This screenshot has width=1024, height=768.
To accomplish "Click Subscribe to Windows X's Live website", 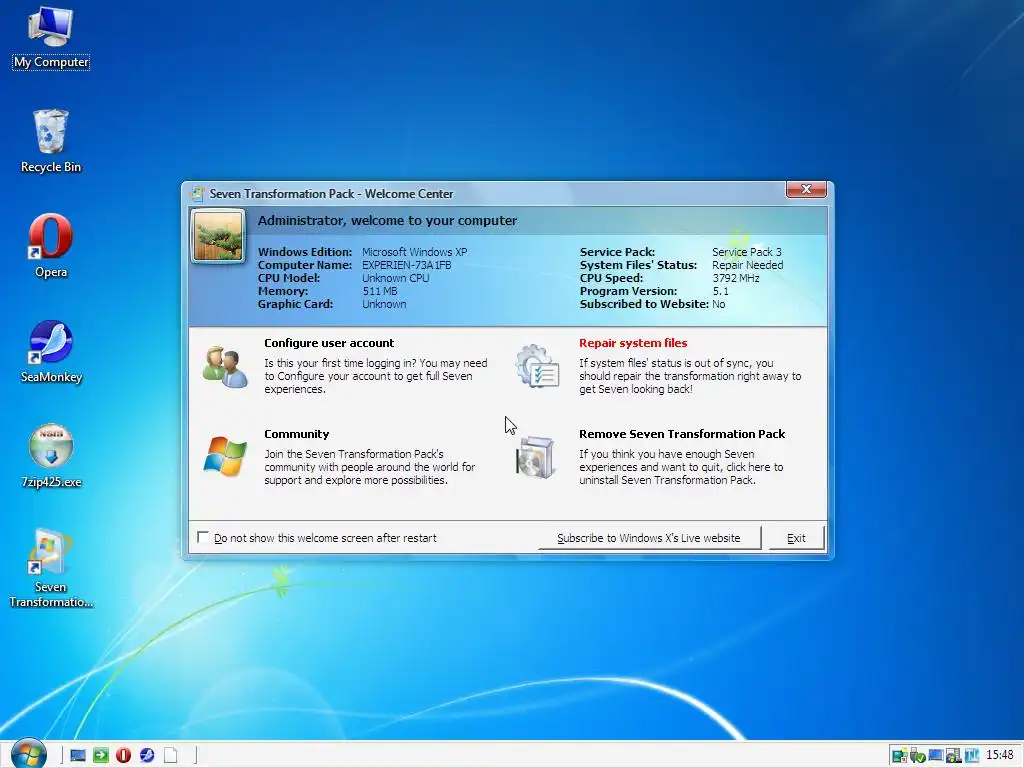I will pyautogui.click(x=648, y=538).
